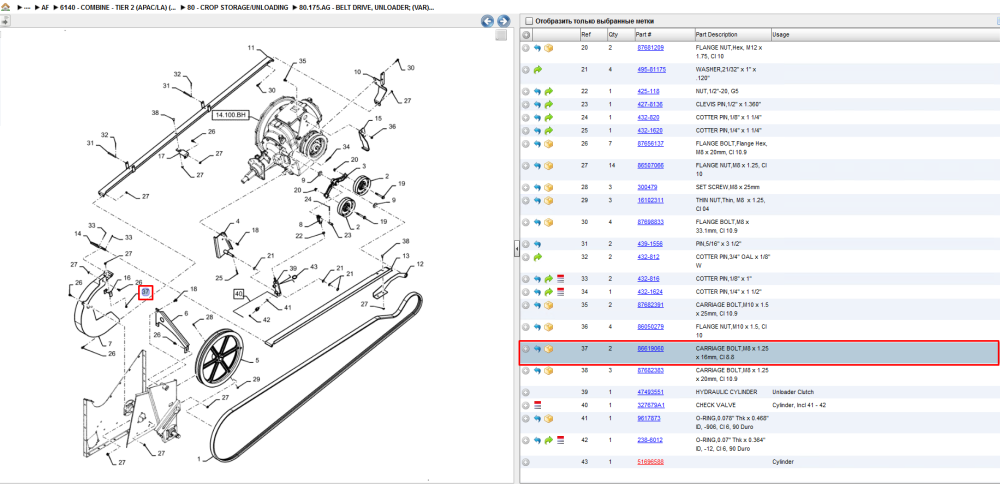Image resolution: width=1000 pixels, height=484 pixels.
Task: Click the add-all circle in table header
Action: click(526, 34)
